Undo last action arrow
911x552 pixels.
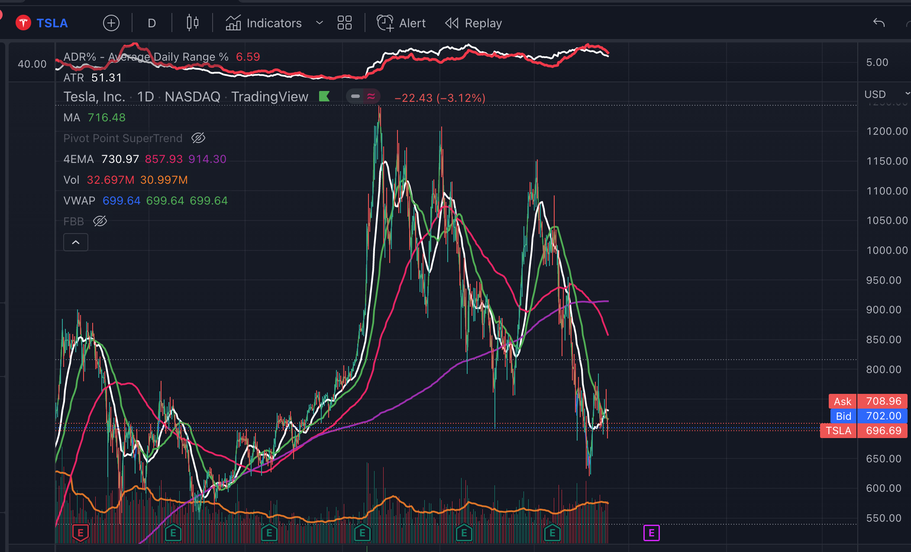(878, 23)
